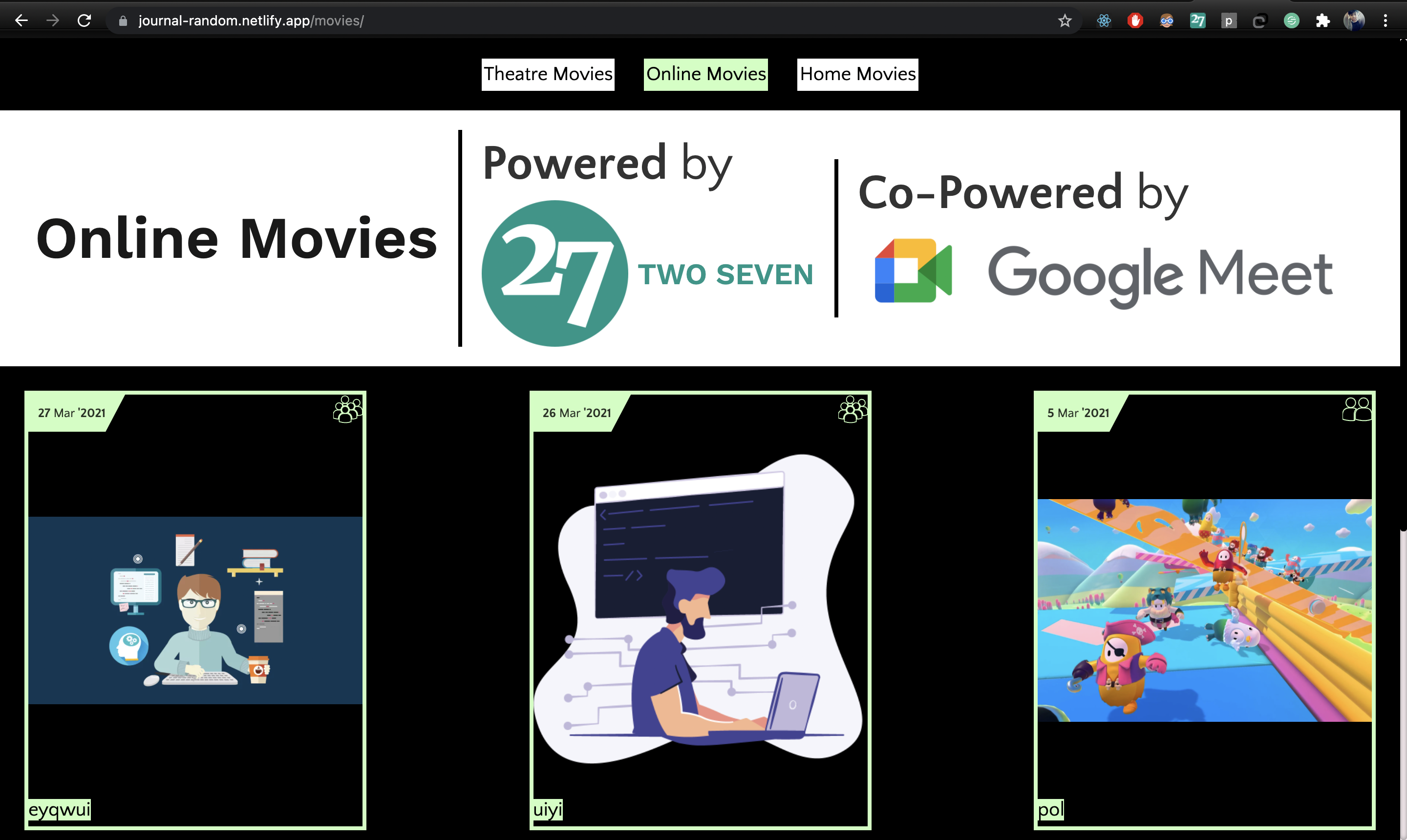Viewport: 1407px width, 840px height.
Task: Switch to the Home Movies tab
Action: (x=857, y=74)
